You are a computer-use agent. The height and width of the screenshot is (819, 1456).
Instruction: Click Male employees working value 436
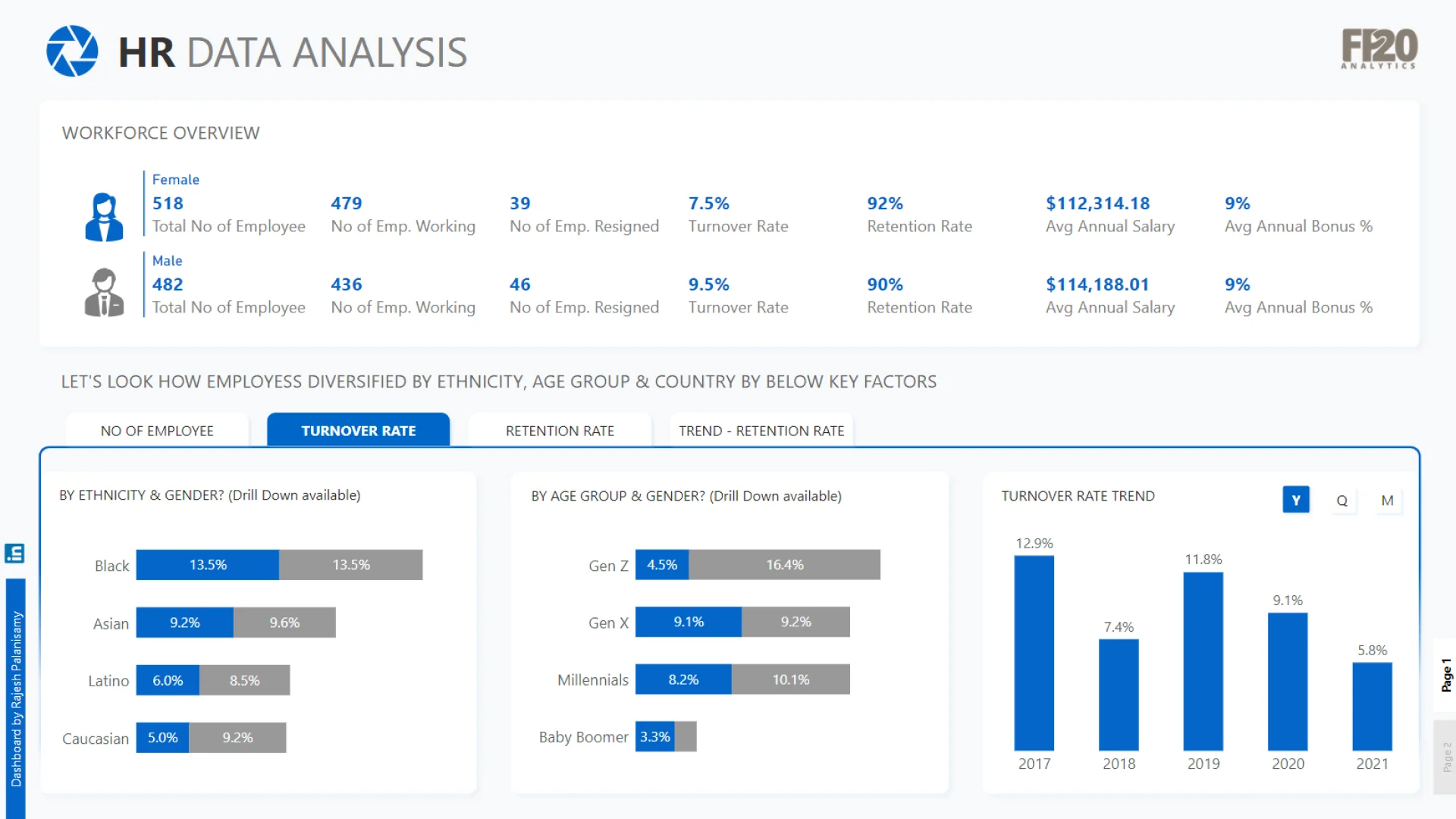coord(347,284)
